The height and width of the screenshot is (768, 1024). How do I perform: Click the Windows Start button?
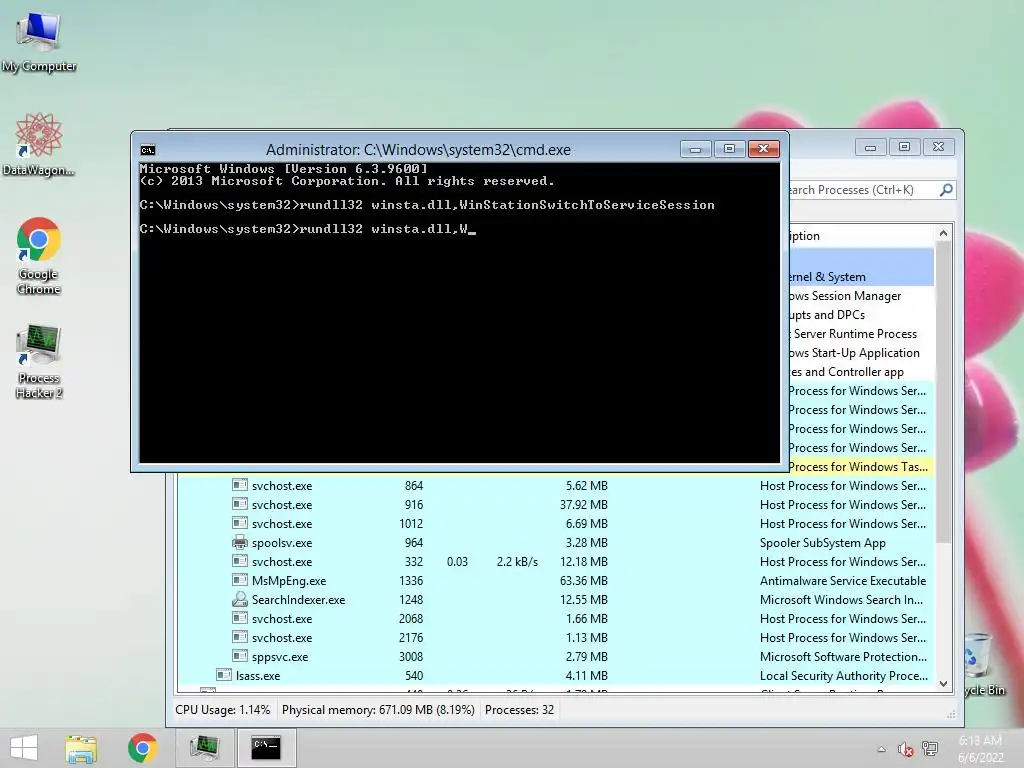(24, 747)
